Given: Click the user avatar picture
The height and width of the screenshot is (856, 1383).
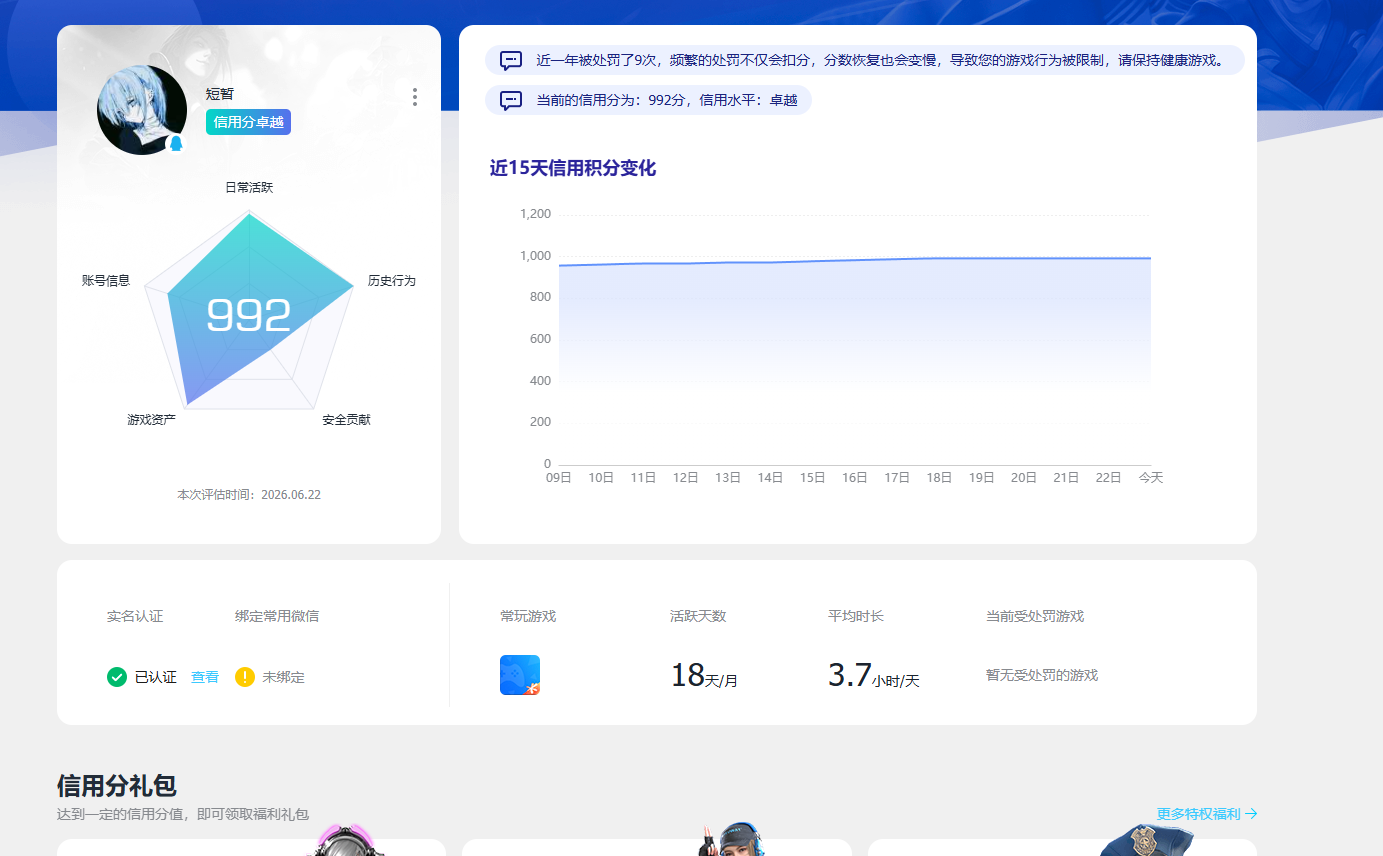Looking at the screenshot, I should click(x=142, y=110).
